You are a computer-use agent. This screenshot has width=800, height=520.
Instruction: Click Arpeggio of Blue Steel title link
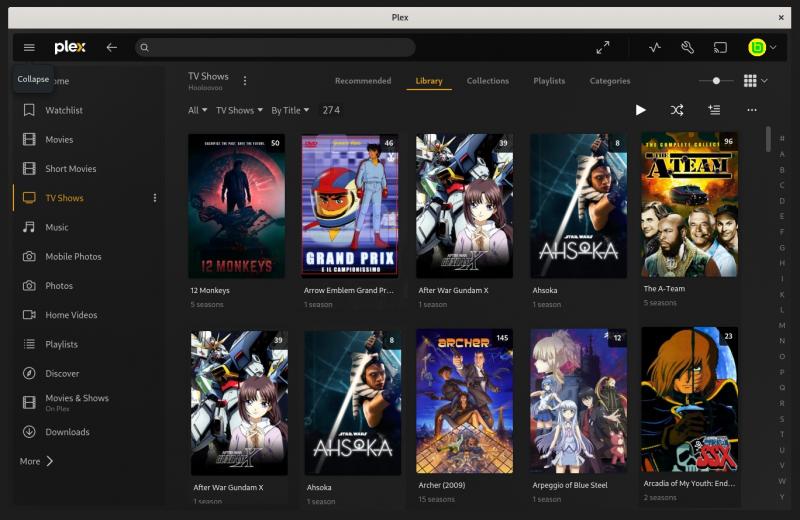point(570,485)
